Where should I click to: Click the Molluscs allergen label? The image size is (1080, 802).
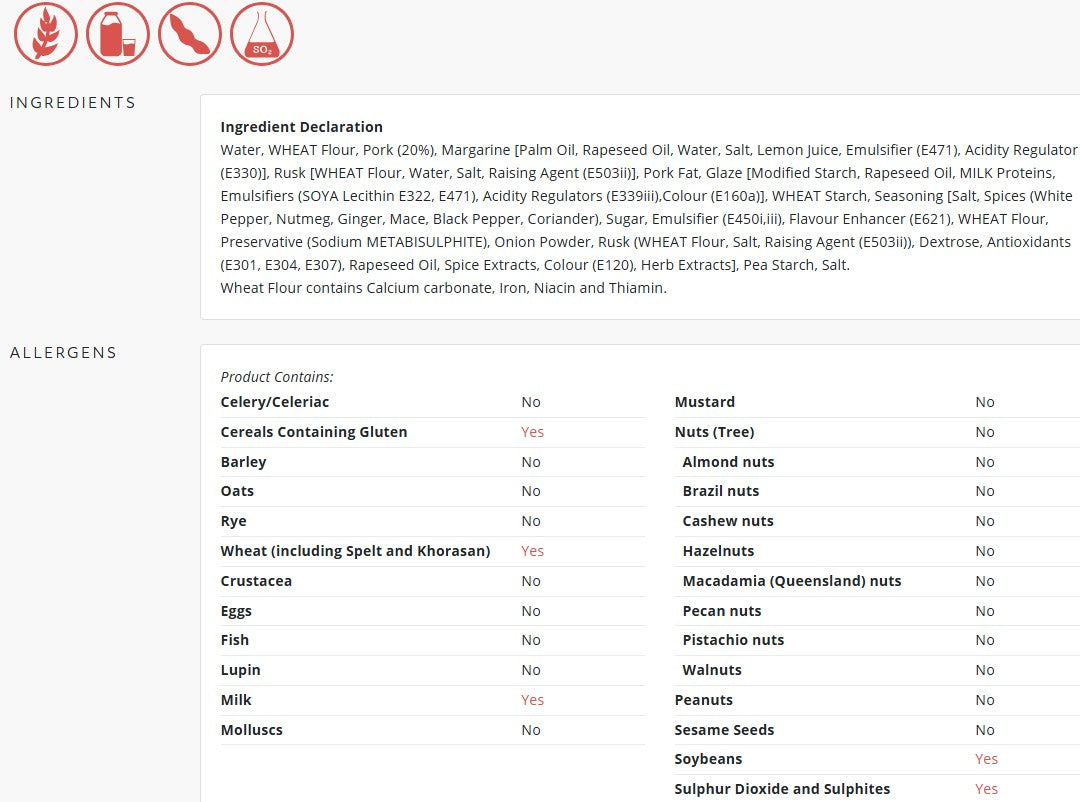click(252, 730)
